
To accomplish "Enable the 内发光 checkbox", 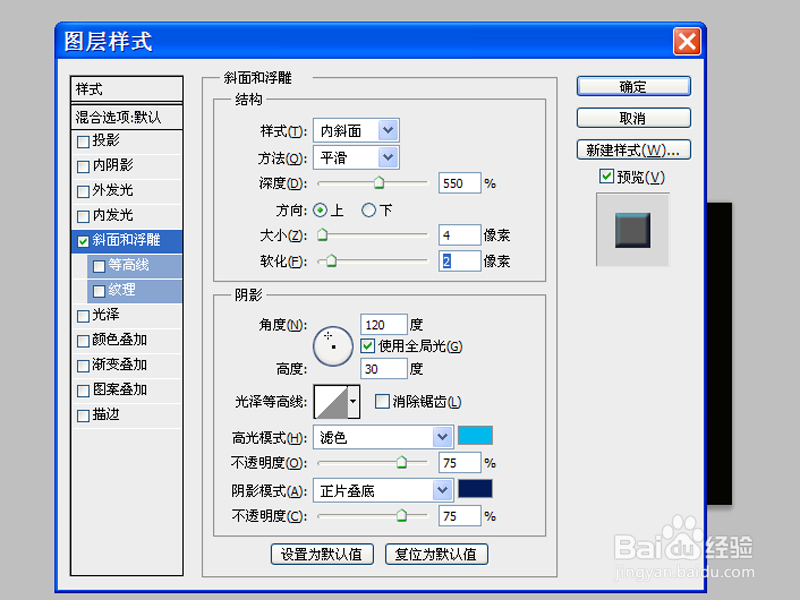I will [x=83, y=216].
